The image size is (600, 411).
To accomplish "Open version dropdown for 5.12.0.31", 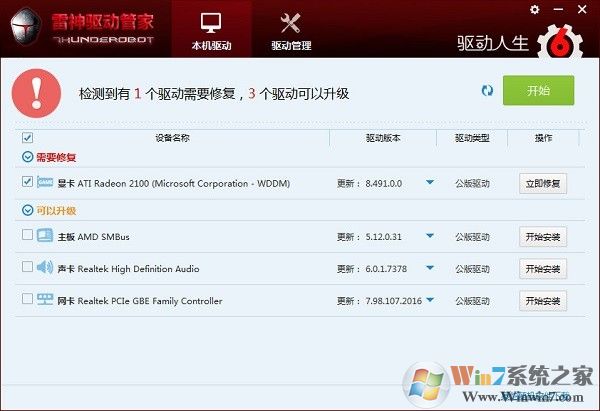I will click(x=430, y=236).
